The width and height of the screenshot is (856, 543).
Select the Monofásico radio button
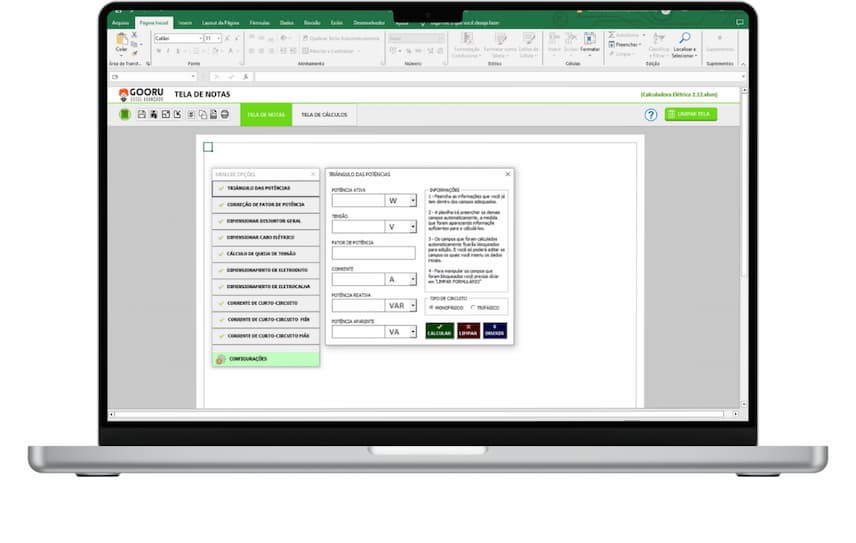point(431,308)
